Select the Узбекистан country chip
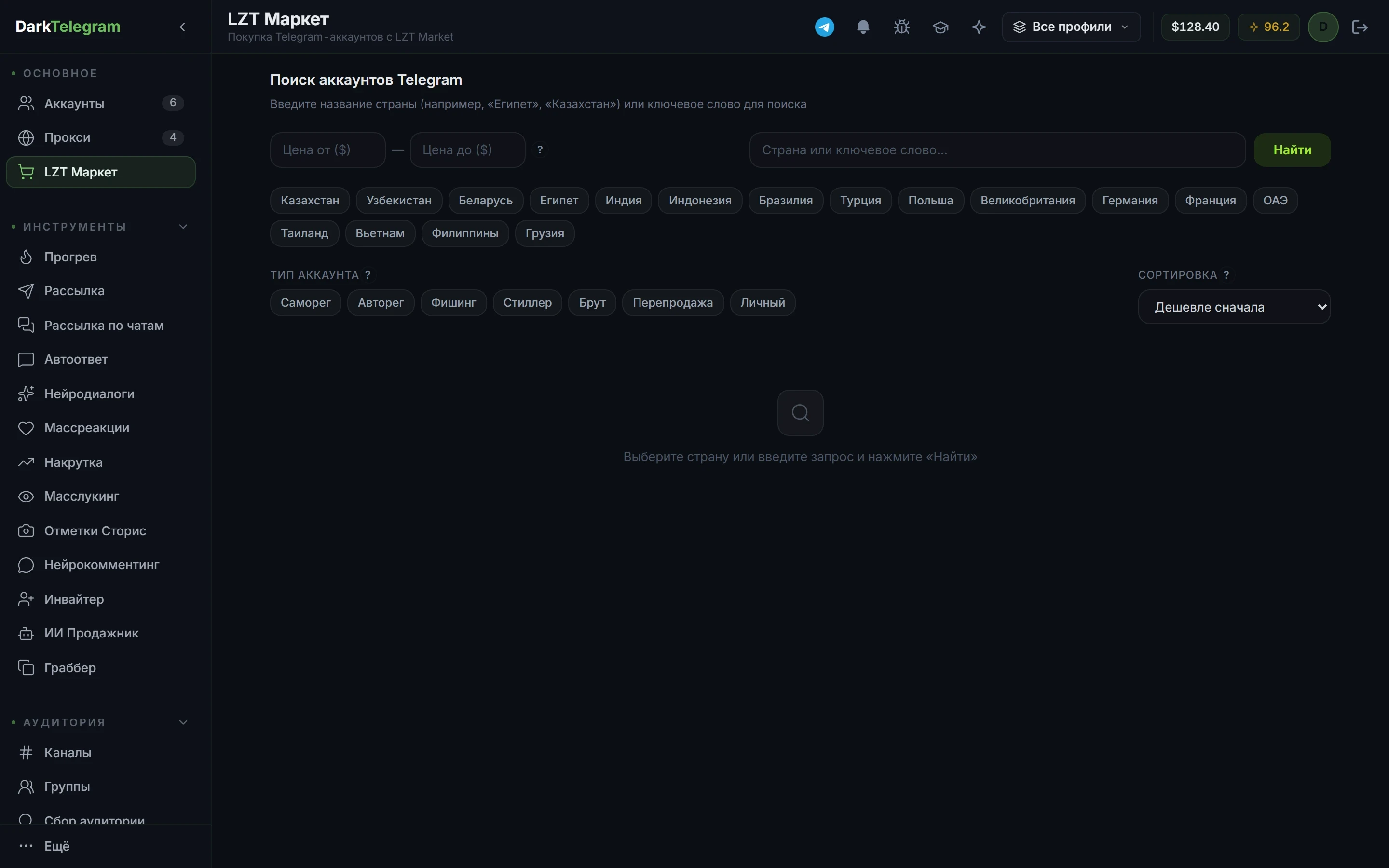The image size is (1389, 868). point(399,200)
